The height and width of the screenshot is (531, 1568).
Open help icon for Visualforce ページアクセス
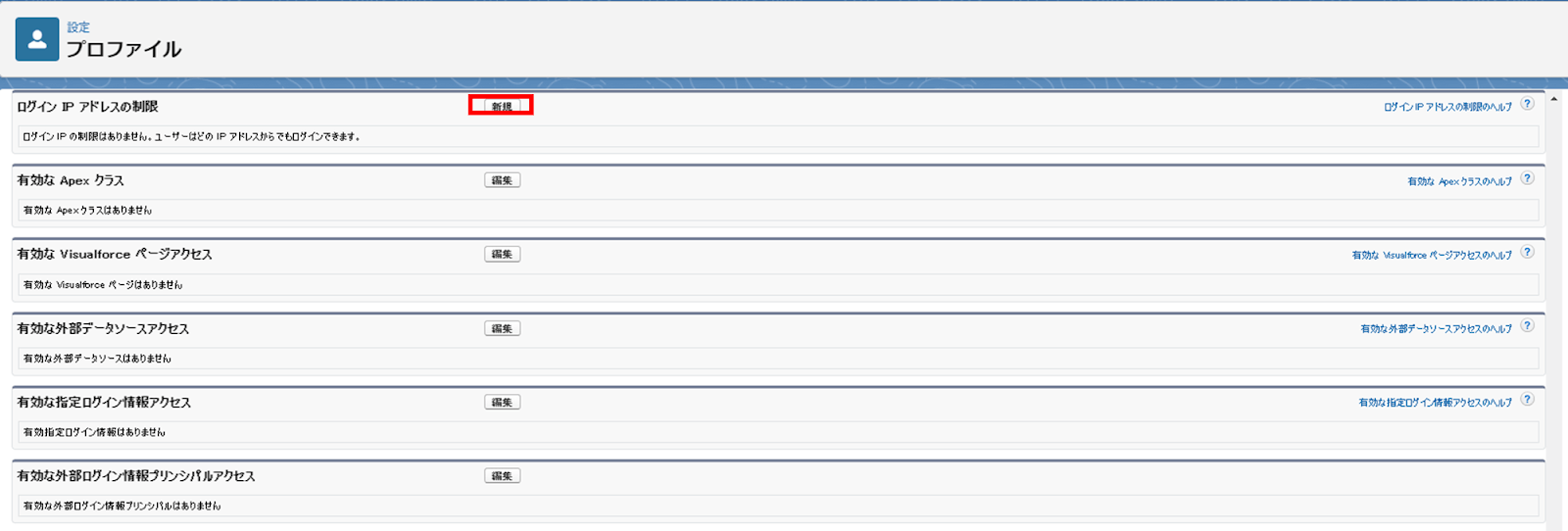(x=1527, y=252)
